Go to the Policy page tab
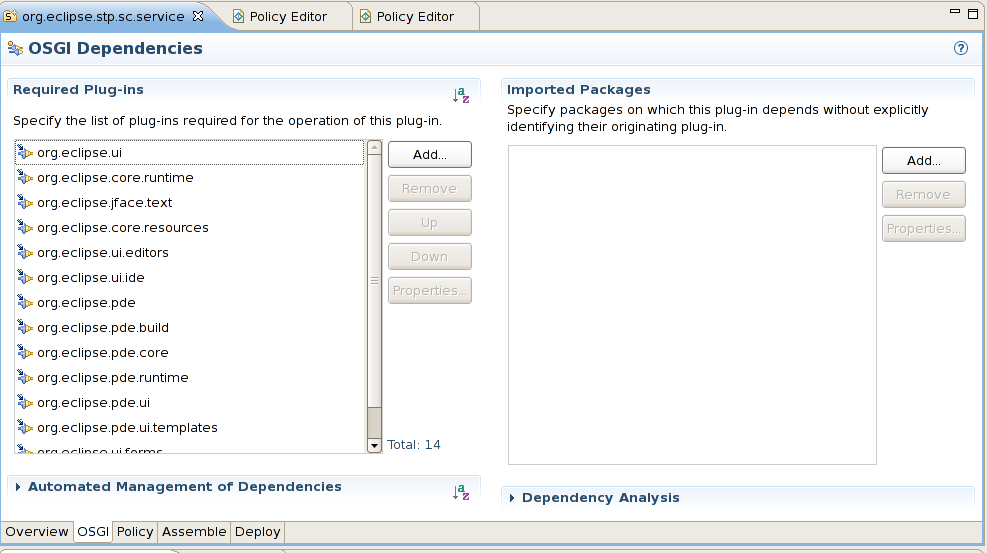The height and width of the screenshot is (553, 987). point(135,532)
